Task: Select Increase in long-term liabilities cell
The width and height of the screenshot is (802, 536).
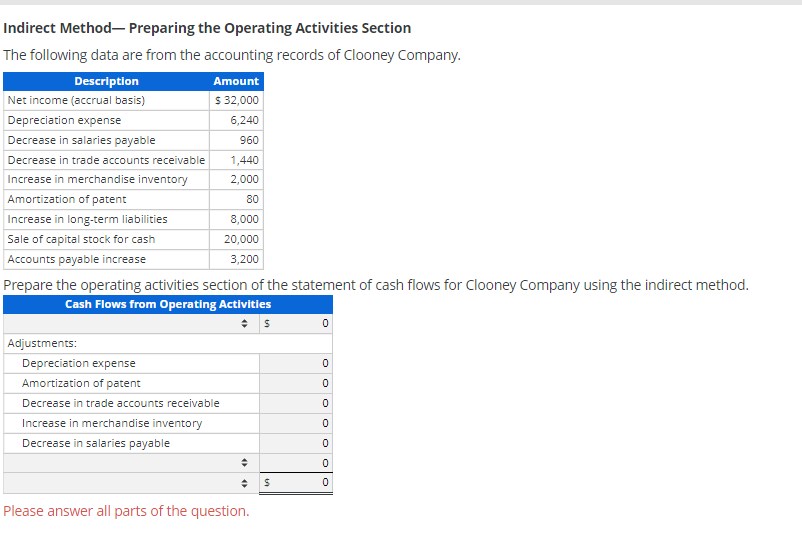Action: click(106, 219)
